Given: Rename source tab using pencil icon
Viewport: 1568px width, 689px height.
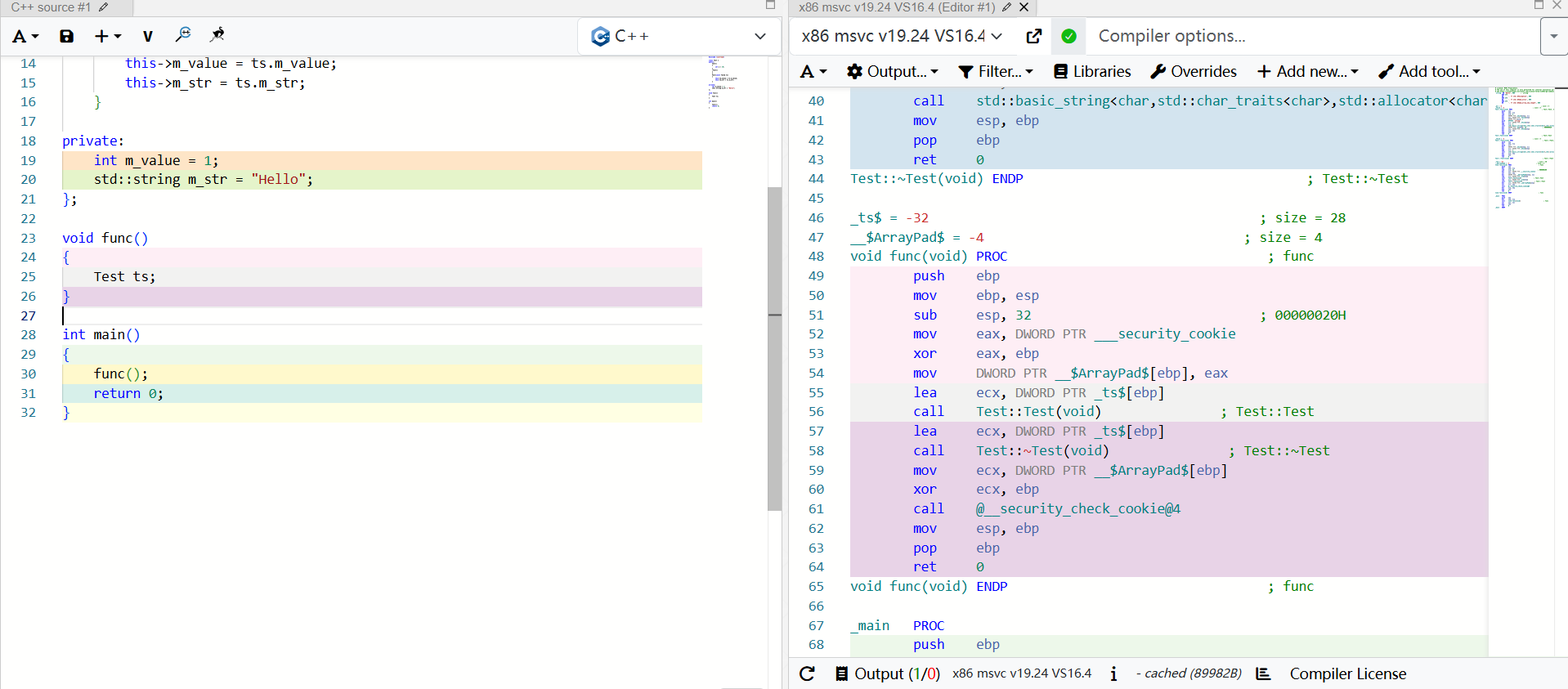Looking at the screenshot, I should (104, 7).
